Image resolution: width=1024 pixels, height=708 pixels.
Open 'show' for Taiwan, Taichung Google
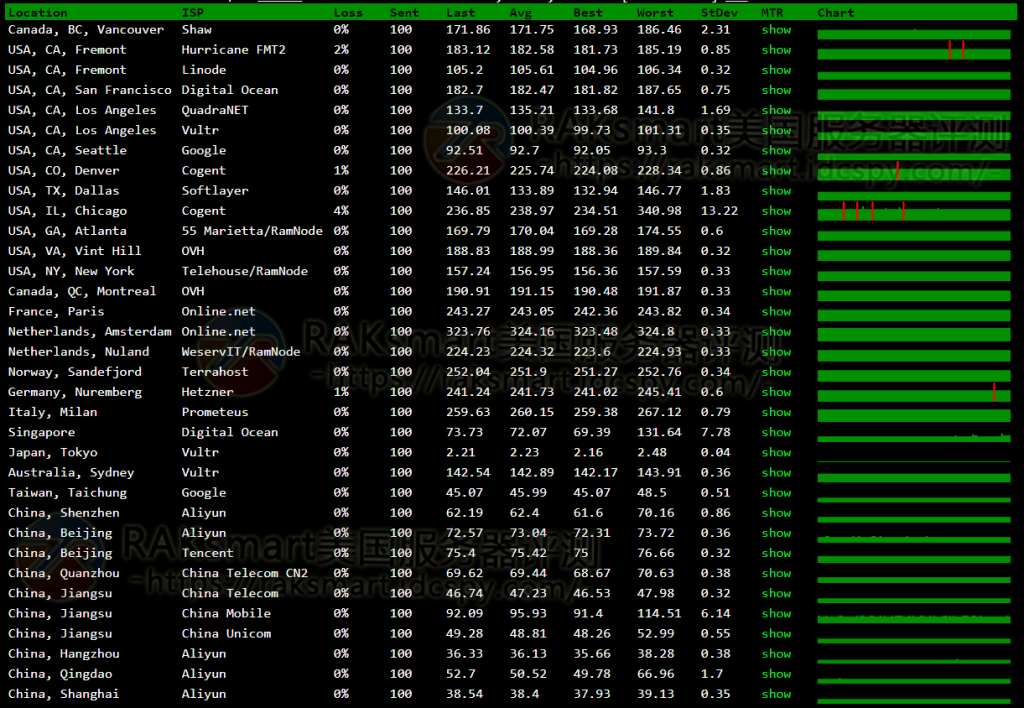click(776, 492)
